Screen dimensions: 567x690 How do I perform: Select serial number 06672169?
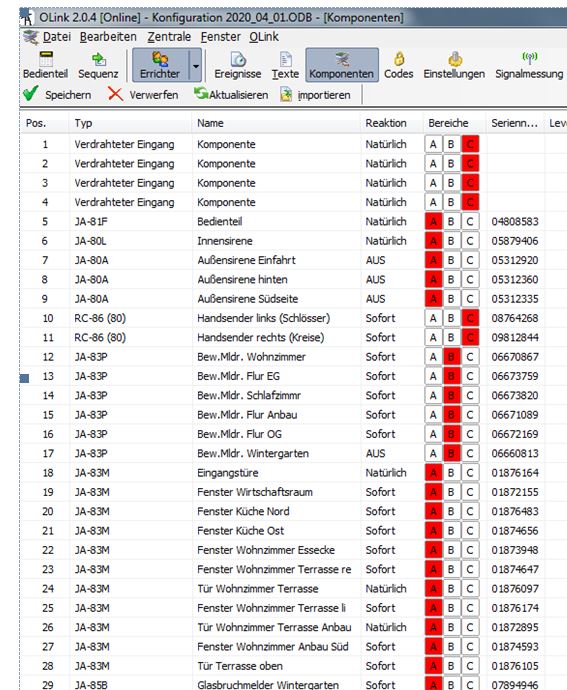[515, 434]
